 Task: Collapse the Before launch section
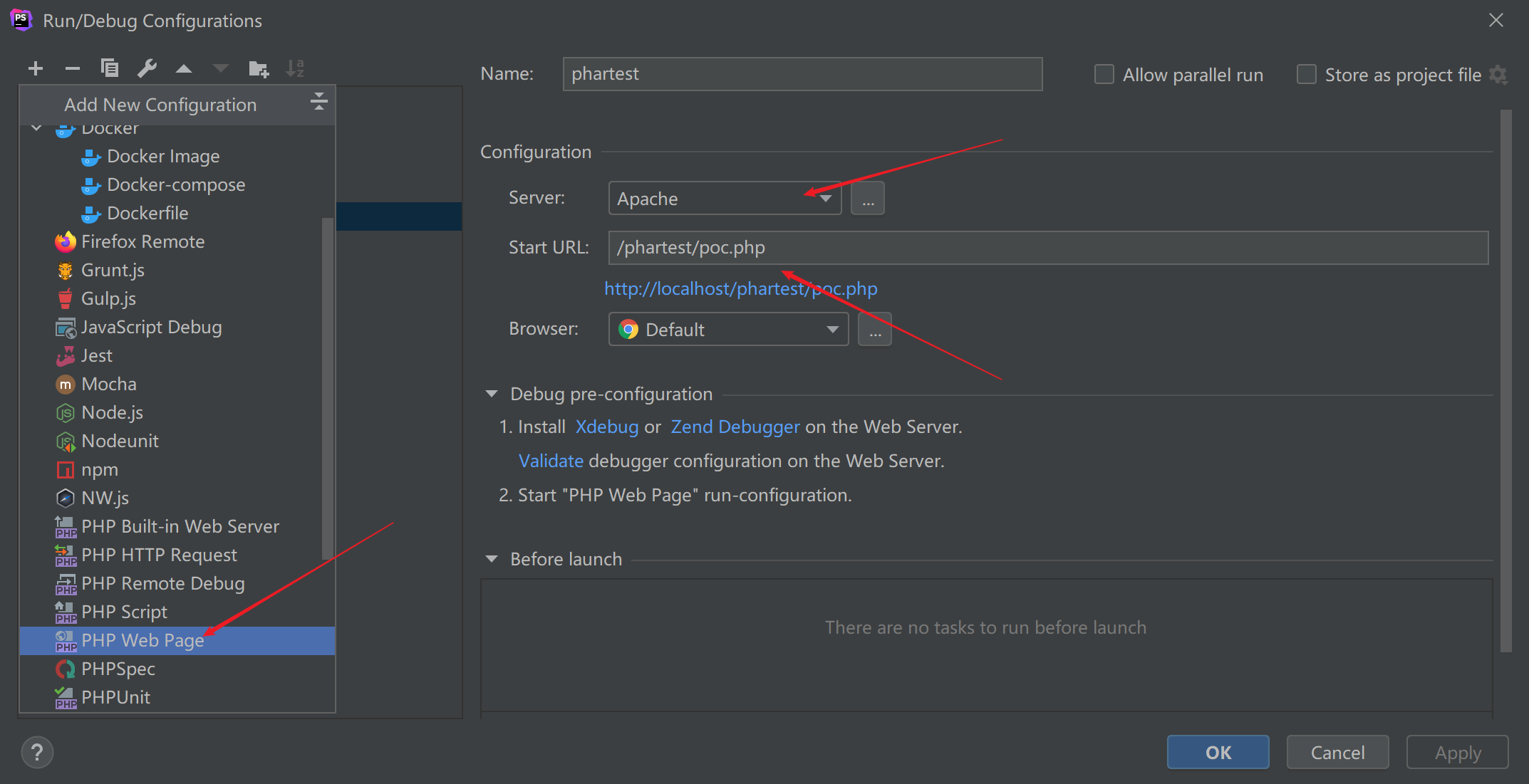[492, 559]
